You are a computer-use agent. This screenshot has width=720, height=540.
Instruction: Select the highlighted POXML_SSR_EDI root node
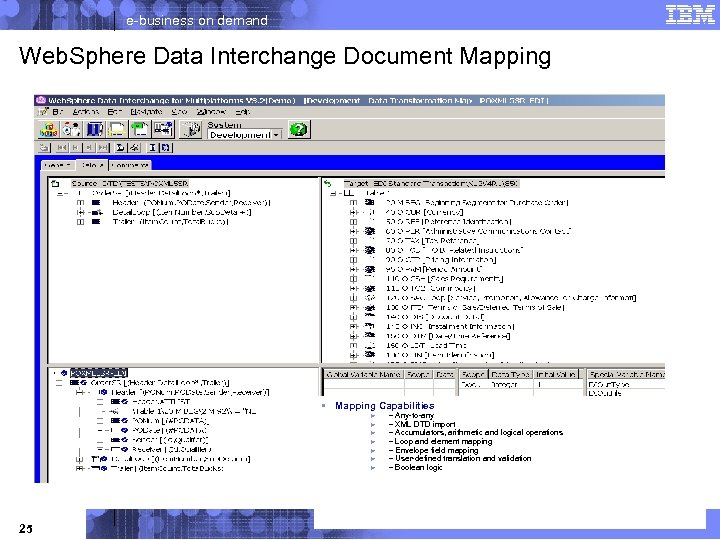99,373
